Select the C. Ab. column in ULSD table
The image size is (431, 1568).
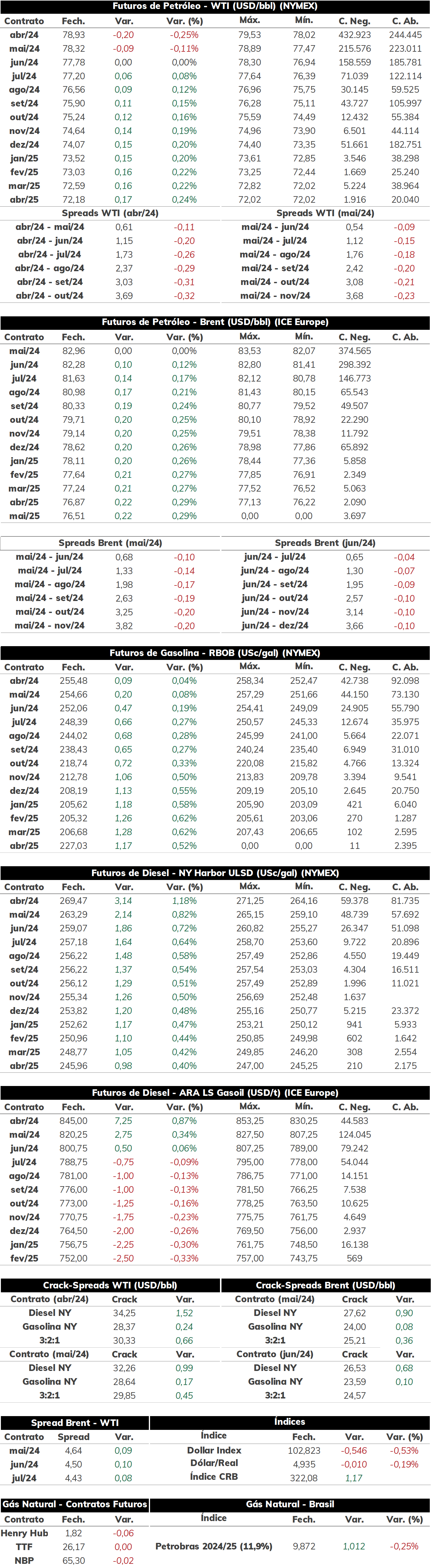point(405,887)
